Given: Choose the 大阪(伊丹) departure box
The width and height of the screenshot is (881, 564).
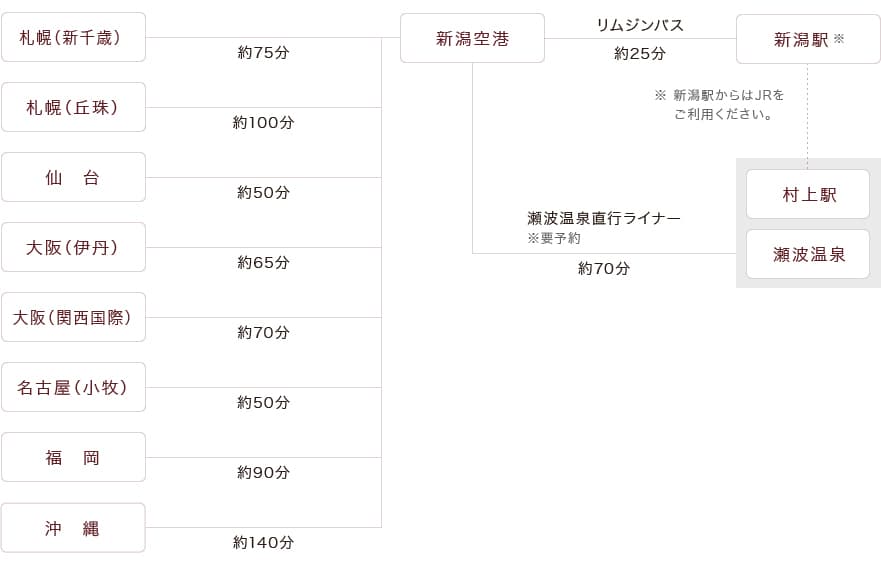Looking at the screenshot, I should (73, 248).
